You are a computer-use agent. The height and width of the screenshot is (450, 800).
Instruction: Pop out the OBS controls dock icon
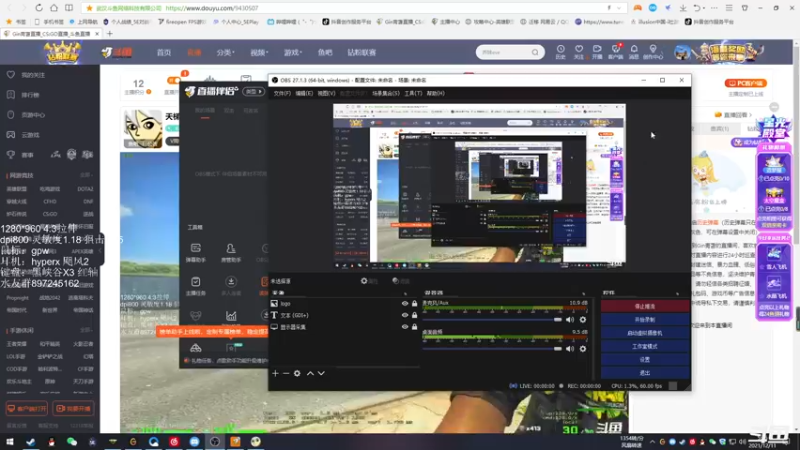(x=678, y=293)
